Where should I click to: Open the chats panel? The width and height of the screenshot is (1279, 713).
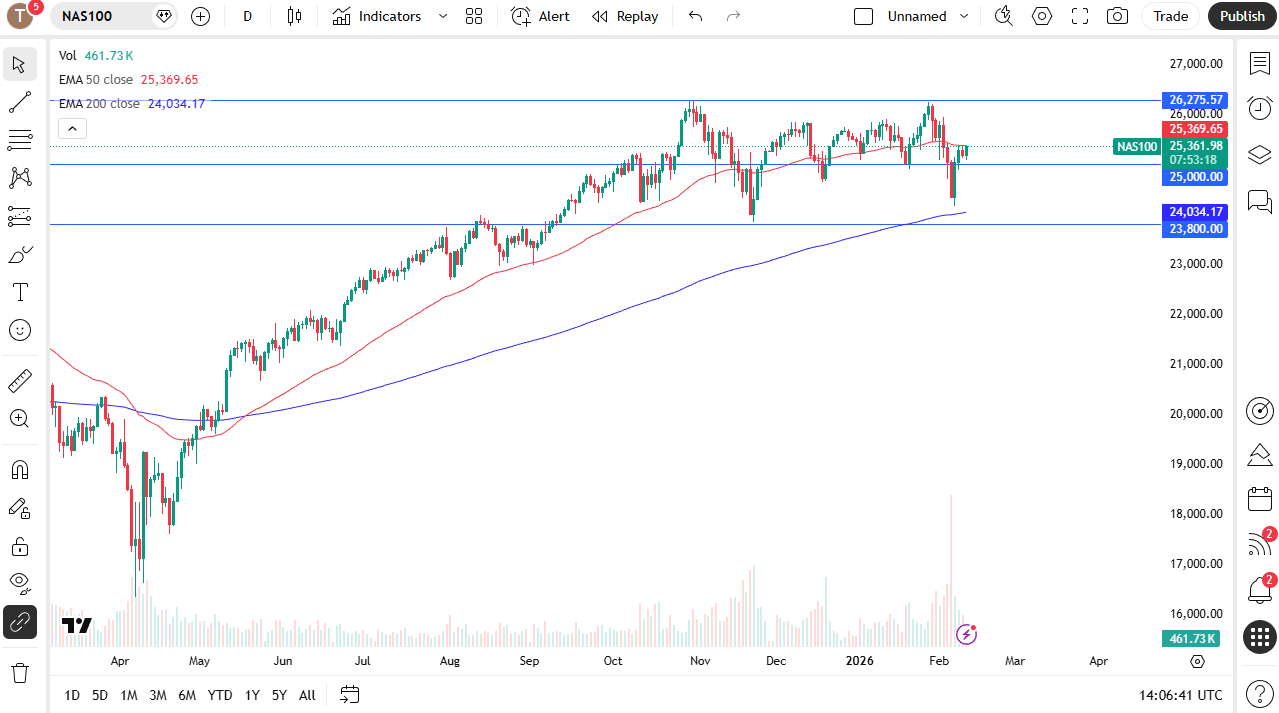[1260, 201]
